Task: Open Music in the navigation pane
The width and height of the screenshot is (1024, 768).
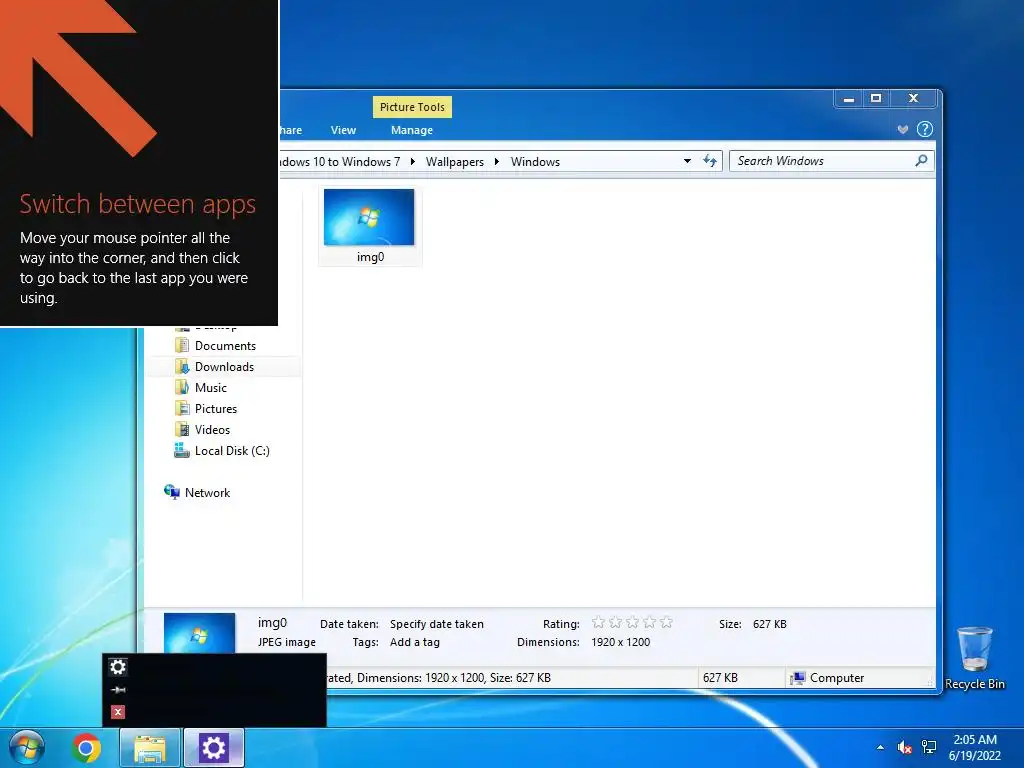Action: coord(210,387)
